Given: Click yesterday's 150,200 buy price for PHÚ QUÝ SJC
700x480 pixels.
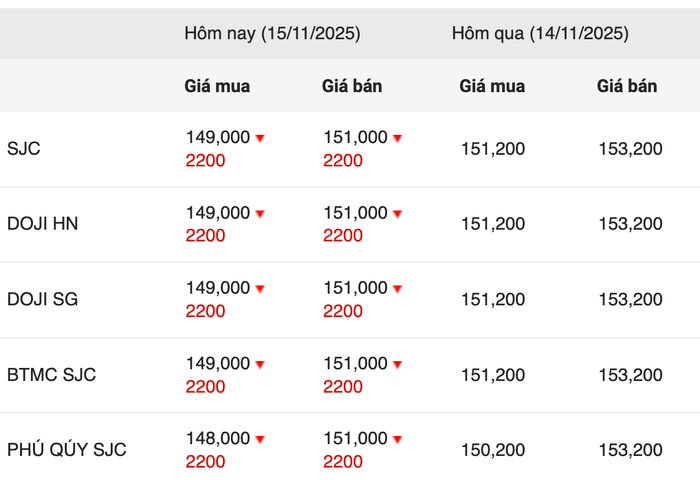Looking at the screenshot, I should (493, 450).
